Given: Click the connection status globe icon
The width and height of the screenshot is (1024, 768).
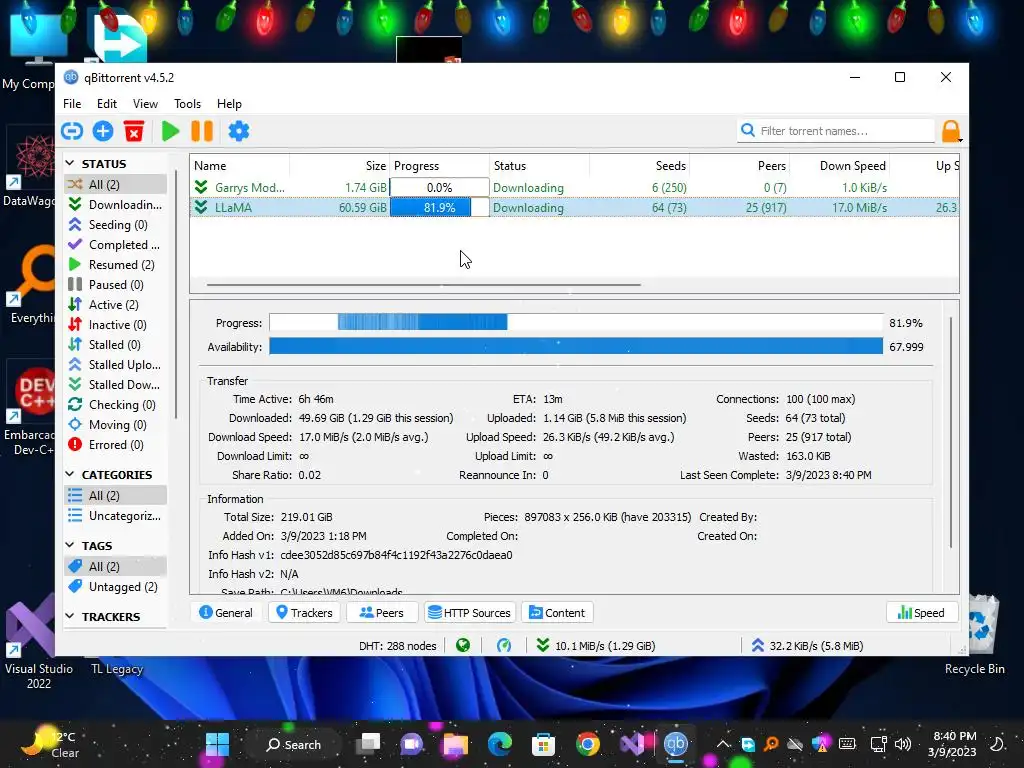Looking at the screenshot, I should click(x=463, y=646).
